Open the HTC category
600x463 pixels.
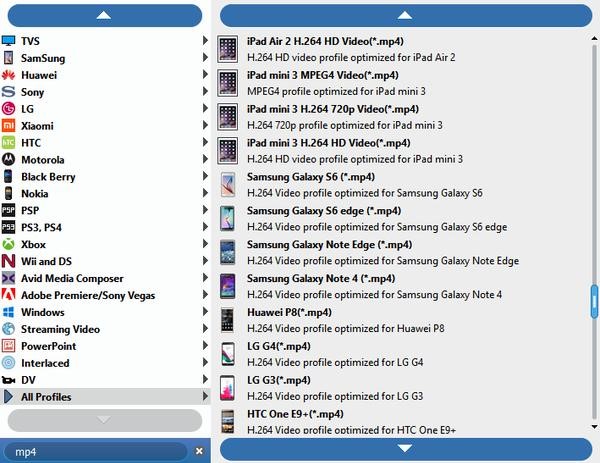(105, 143)
